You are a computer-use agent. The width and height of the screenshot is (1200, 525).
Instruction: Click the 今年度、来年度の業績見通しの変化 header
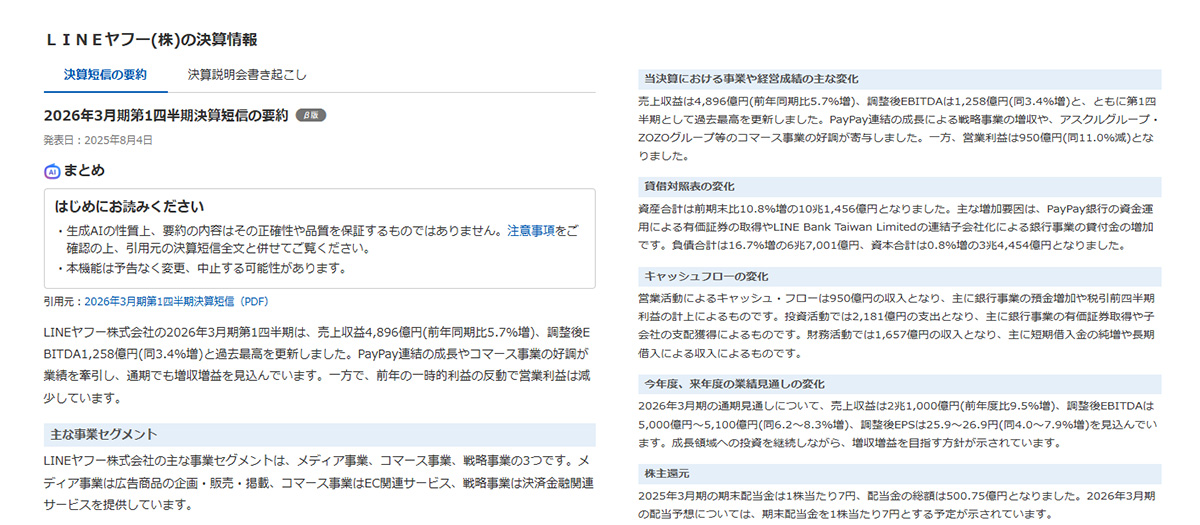898,384
